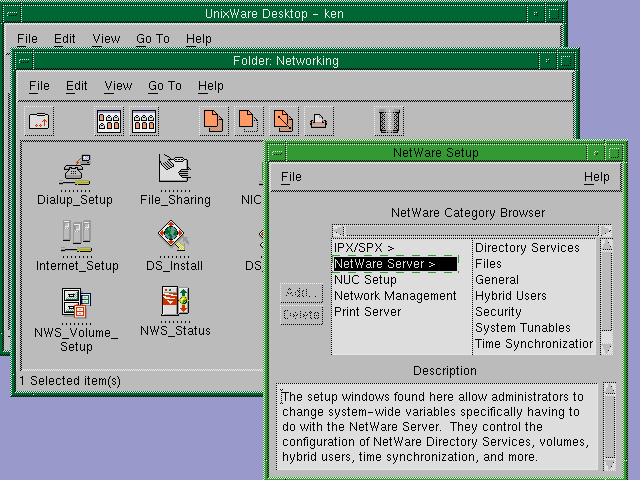
Task: Click the copy documents toolbar icon
Action: (x=213, y=121)
